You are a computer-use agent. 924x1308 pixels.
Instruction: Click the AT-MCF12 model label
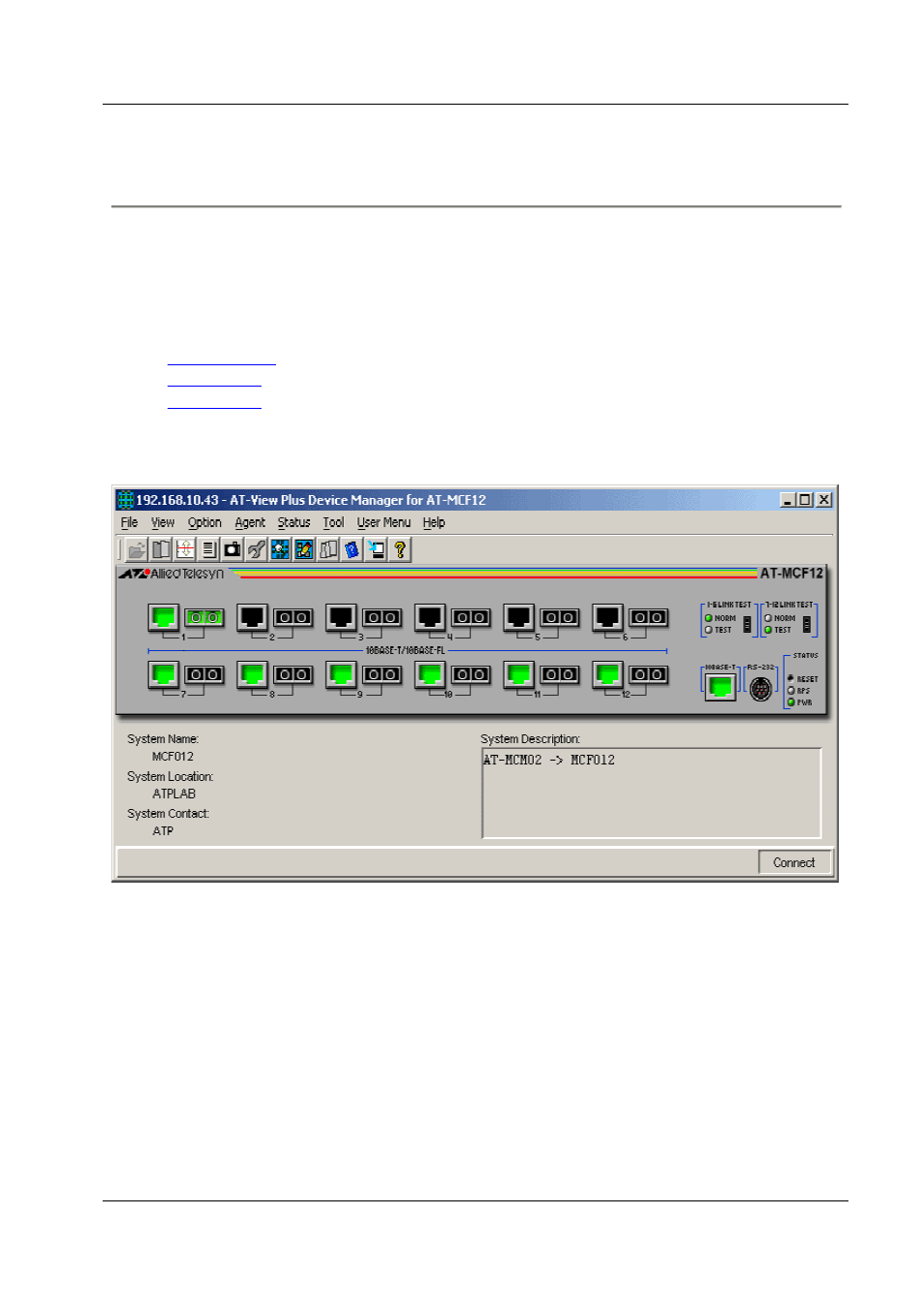pyautogui.click(x=791, y=574)
